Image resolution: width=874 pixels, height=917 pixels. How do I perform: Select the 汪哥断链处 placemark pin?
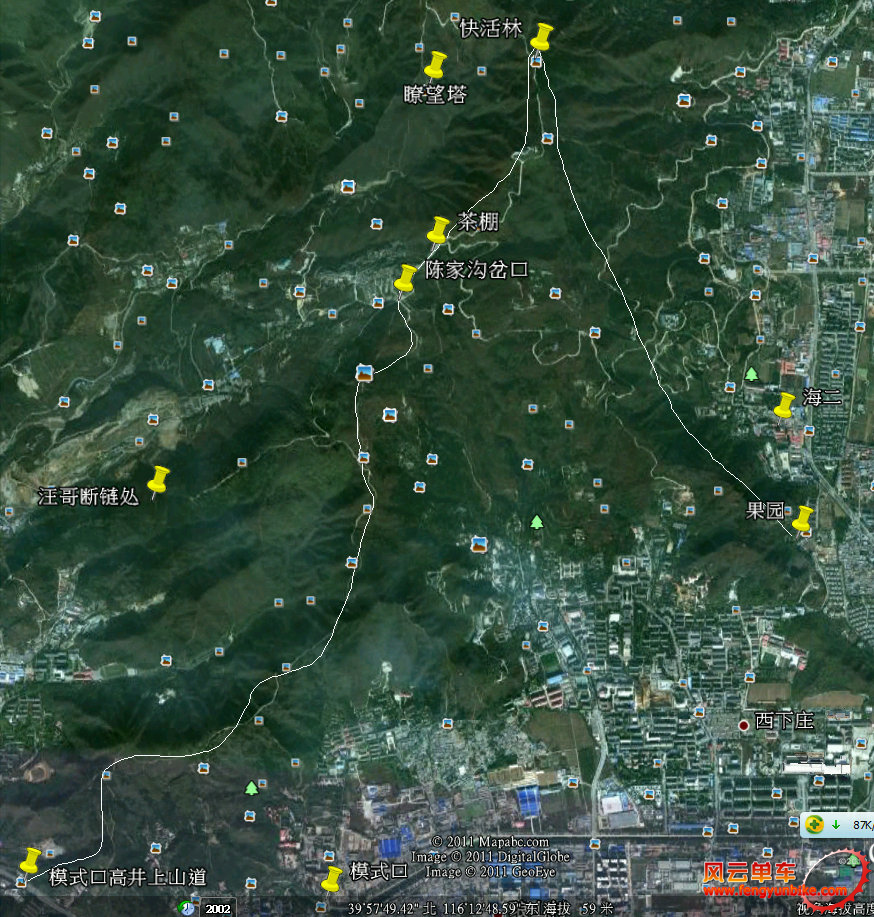point(158,480)
